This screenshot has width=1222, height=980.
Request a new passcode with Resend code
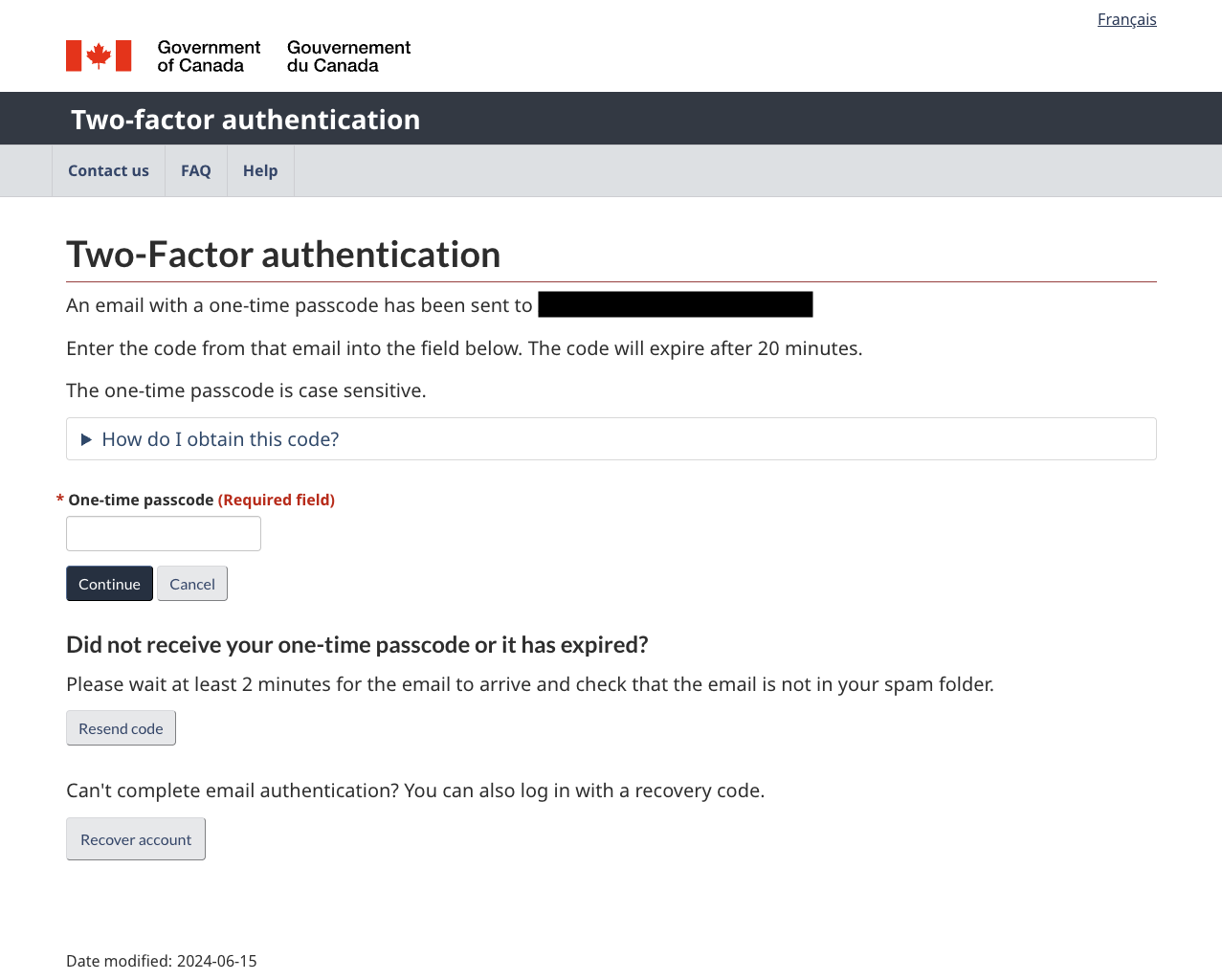pyautogui.click(x=121, y=728)
